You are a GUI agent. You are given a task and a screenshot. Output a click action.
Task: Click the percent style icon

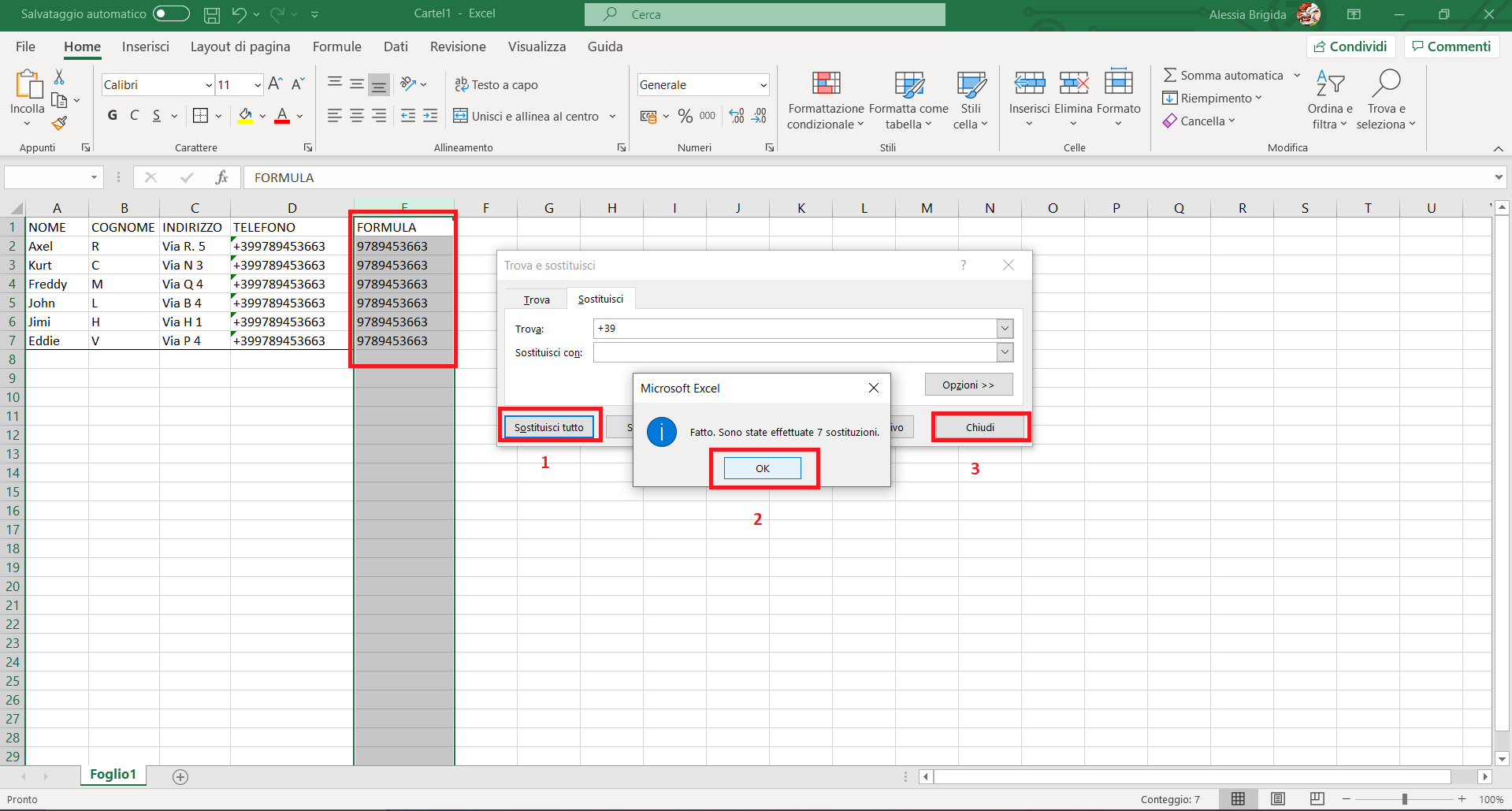(x=685, y=116)
